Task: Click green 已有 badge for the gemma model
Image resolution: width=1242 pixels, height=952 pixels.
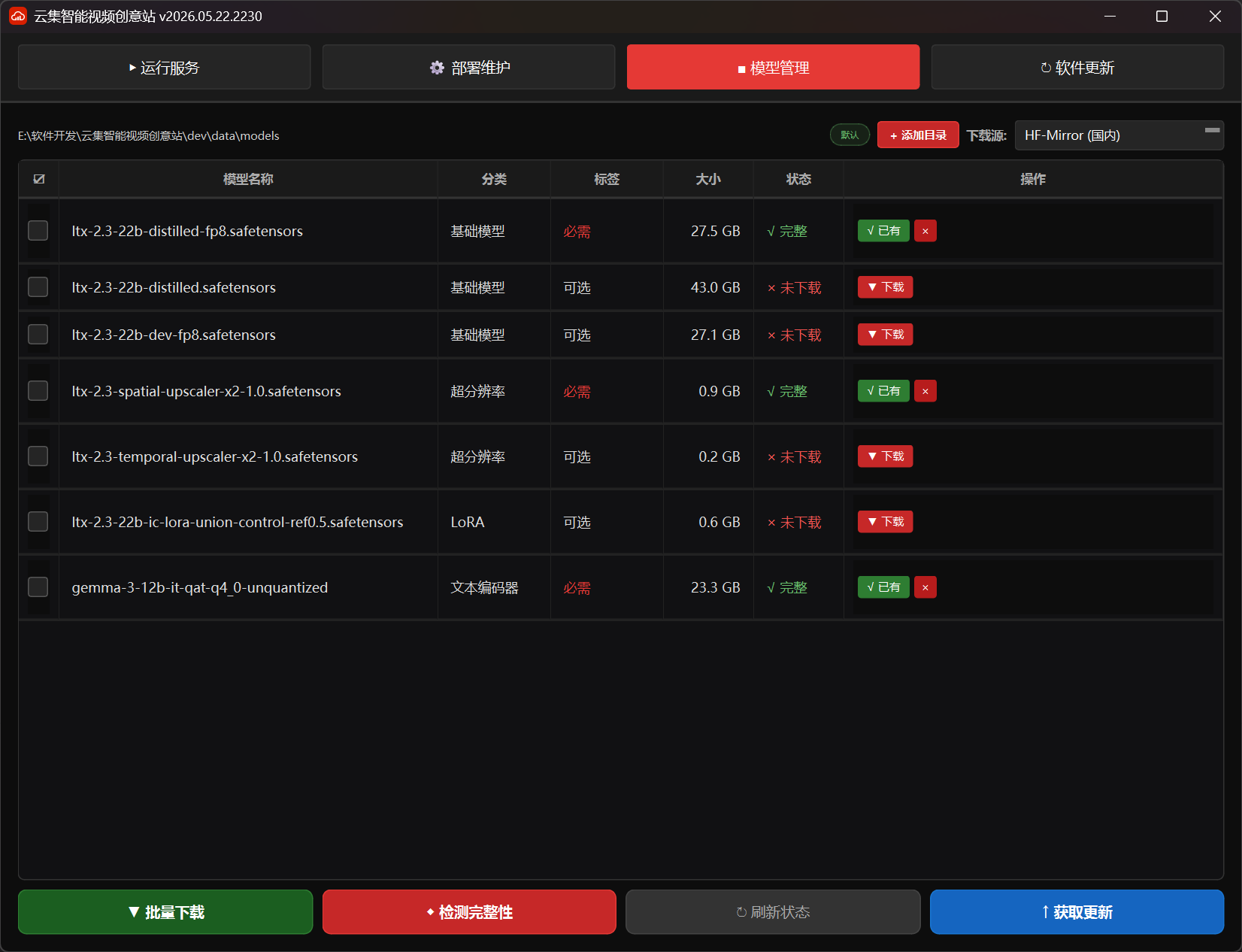Action: point(883,587)
